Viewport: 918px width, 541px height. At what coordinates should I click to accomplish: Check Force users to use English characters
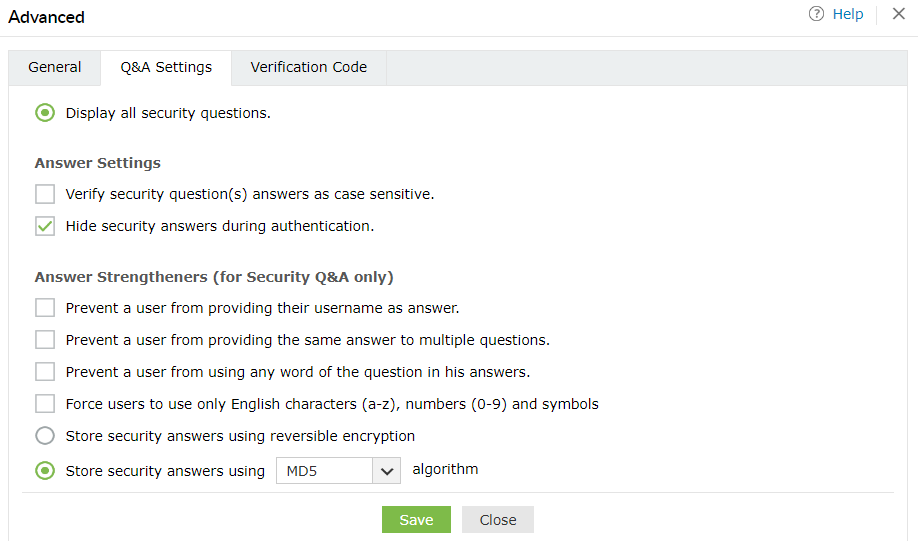[45, 404]
